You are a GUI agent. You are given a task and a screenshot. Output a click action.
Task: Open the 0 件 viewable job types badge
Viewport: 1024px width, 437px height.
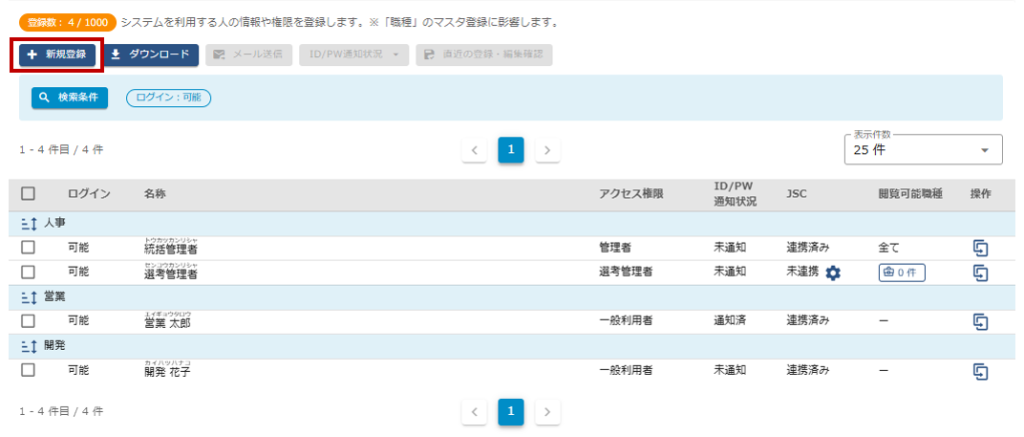click(x=901, y=272)
